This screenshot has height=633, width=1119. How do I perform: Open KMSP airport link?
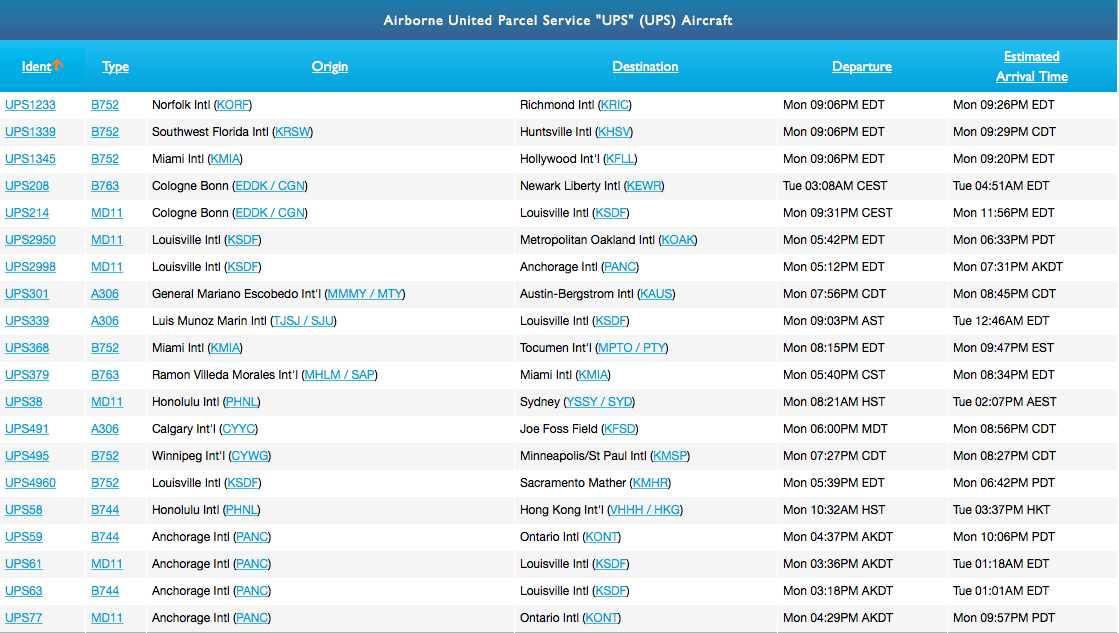point(669,456)
